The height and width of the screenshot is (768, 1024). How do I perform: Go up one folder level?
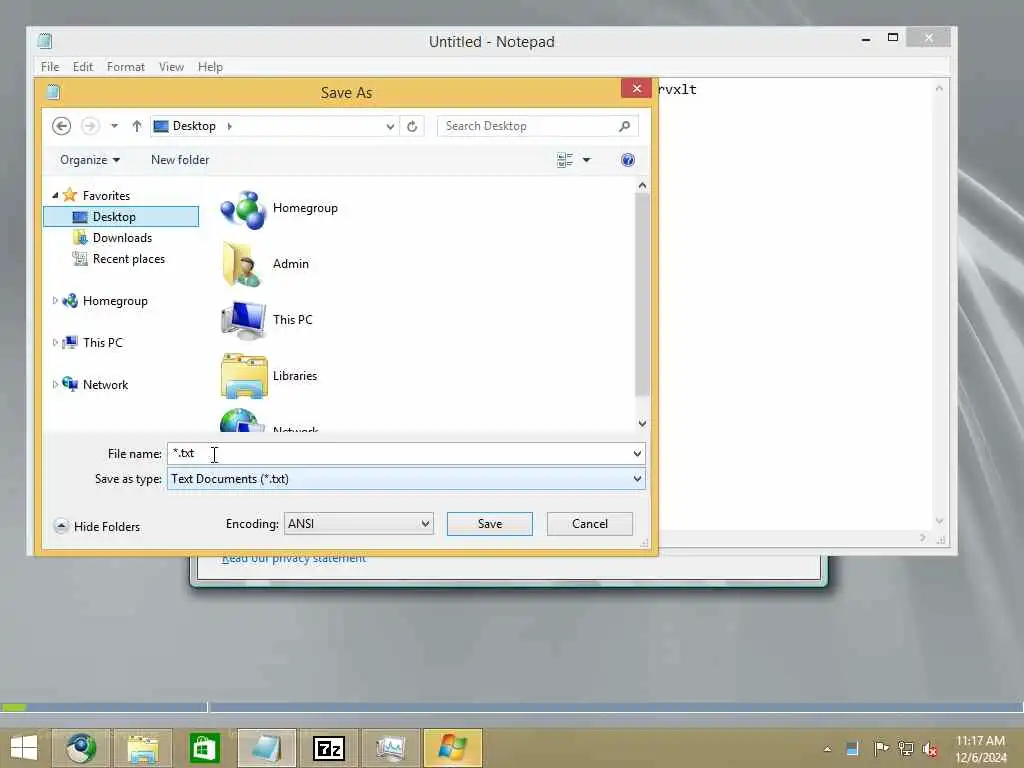[x=136, y=126]
